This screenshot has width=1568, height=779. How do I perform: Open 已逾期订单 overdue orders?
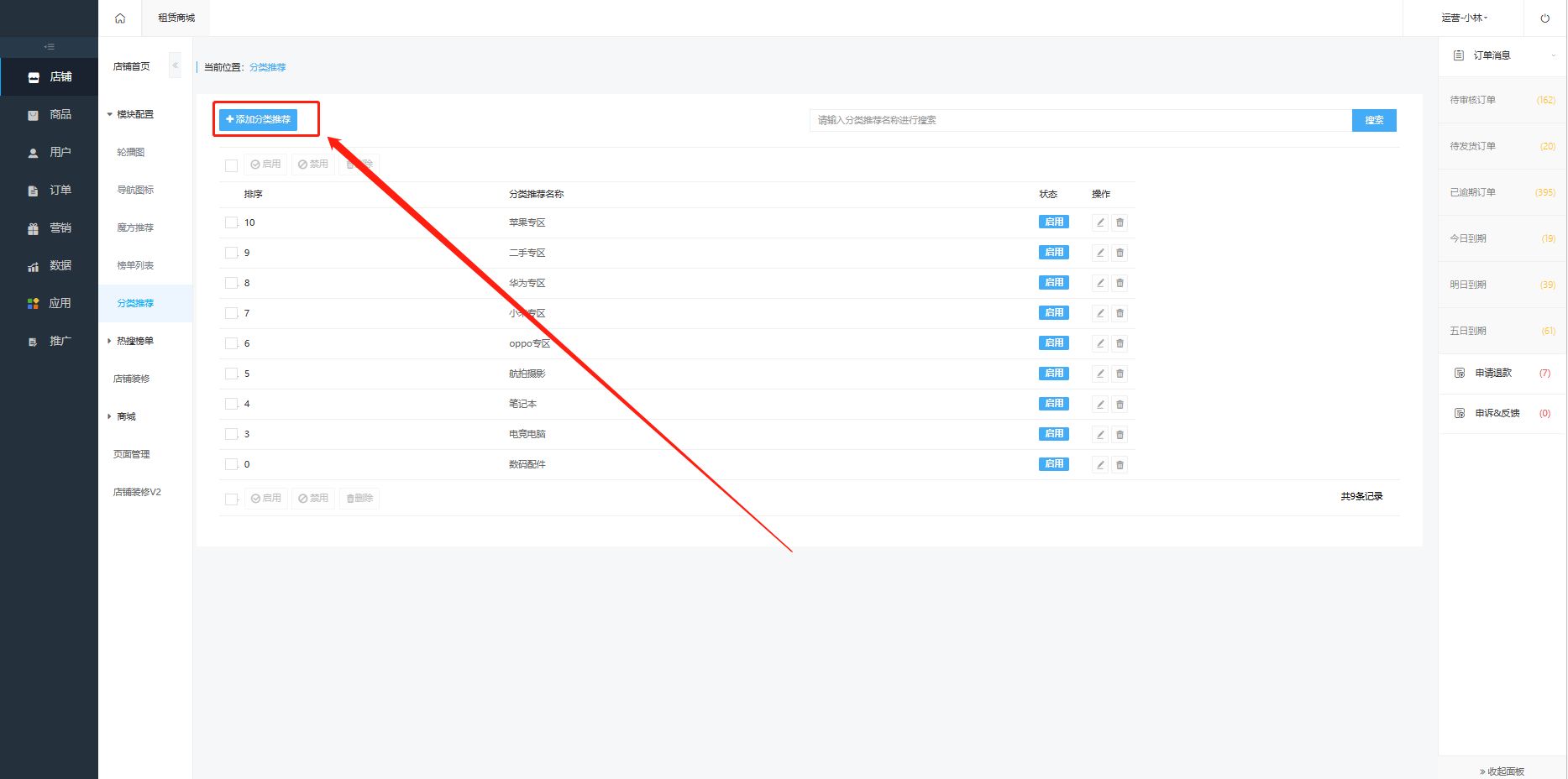coord(1501,192)
